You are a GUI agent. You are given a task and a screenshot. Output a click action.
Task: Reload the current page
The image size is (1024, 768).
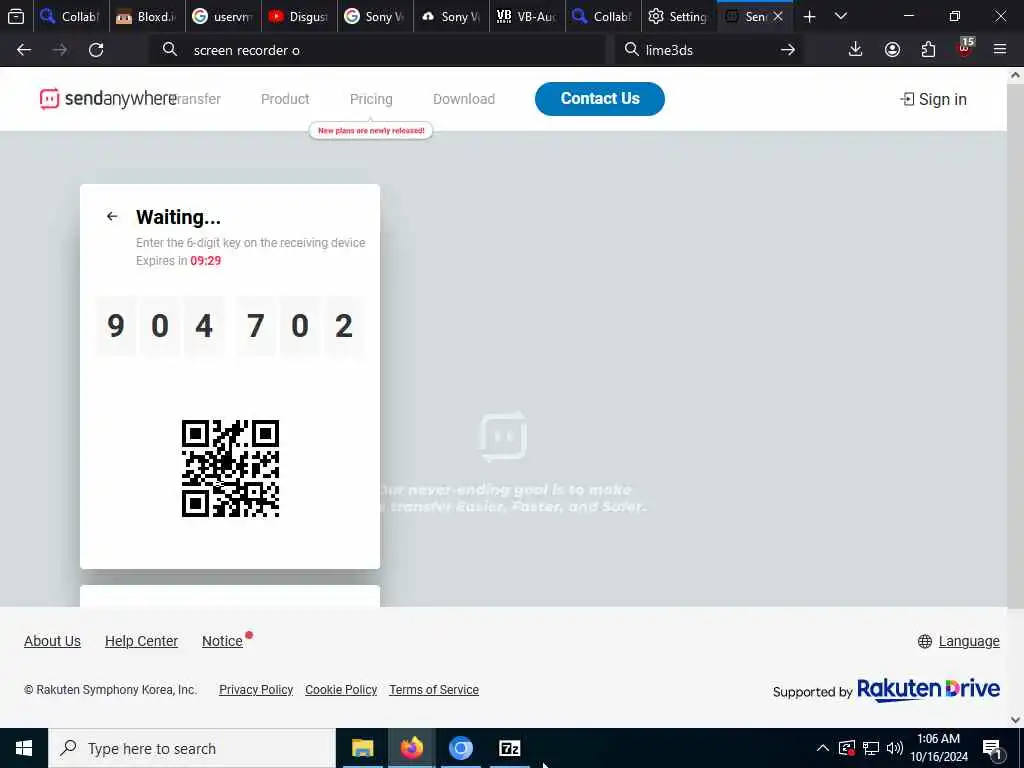coord(96,50)
